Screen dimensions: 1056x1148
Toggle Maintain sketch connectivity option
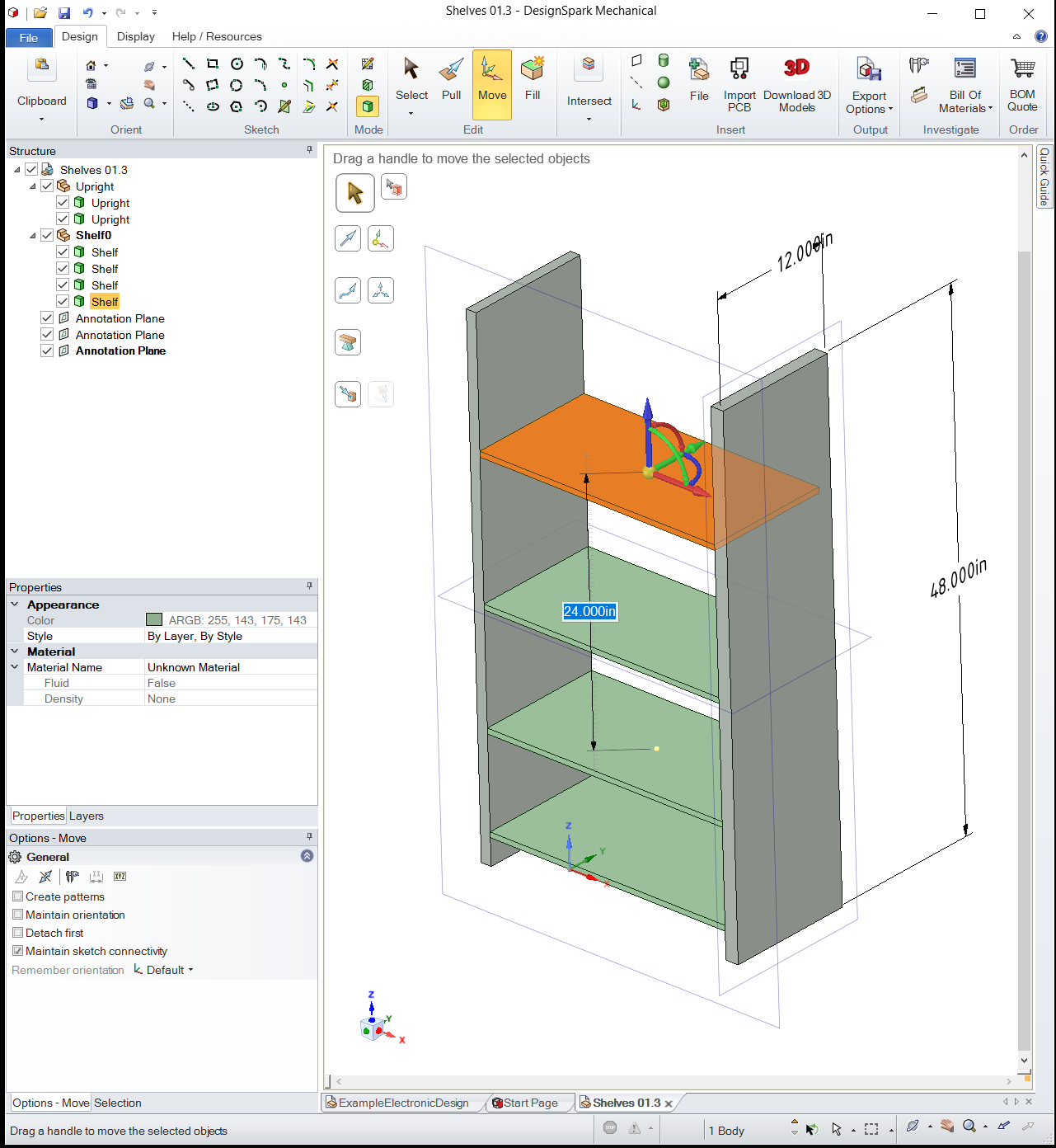(x=18, y=951)
